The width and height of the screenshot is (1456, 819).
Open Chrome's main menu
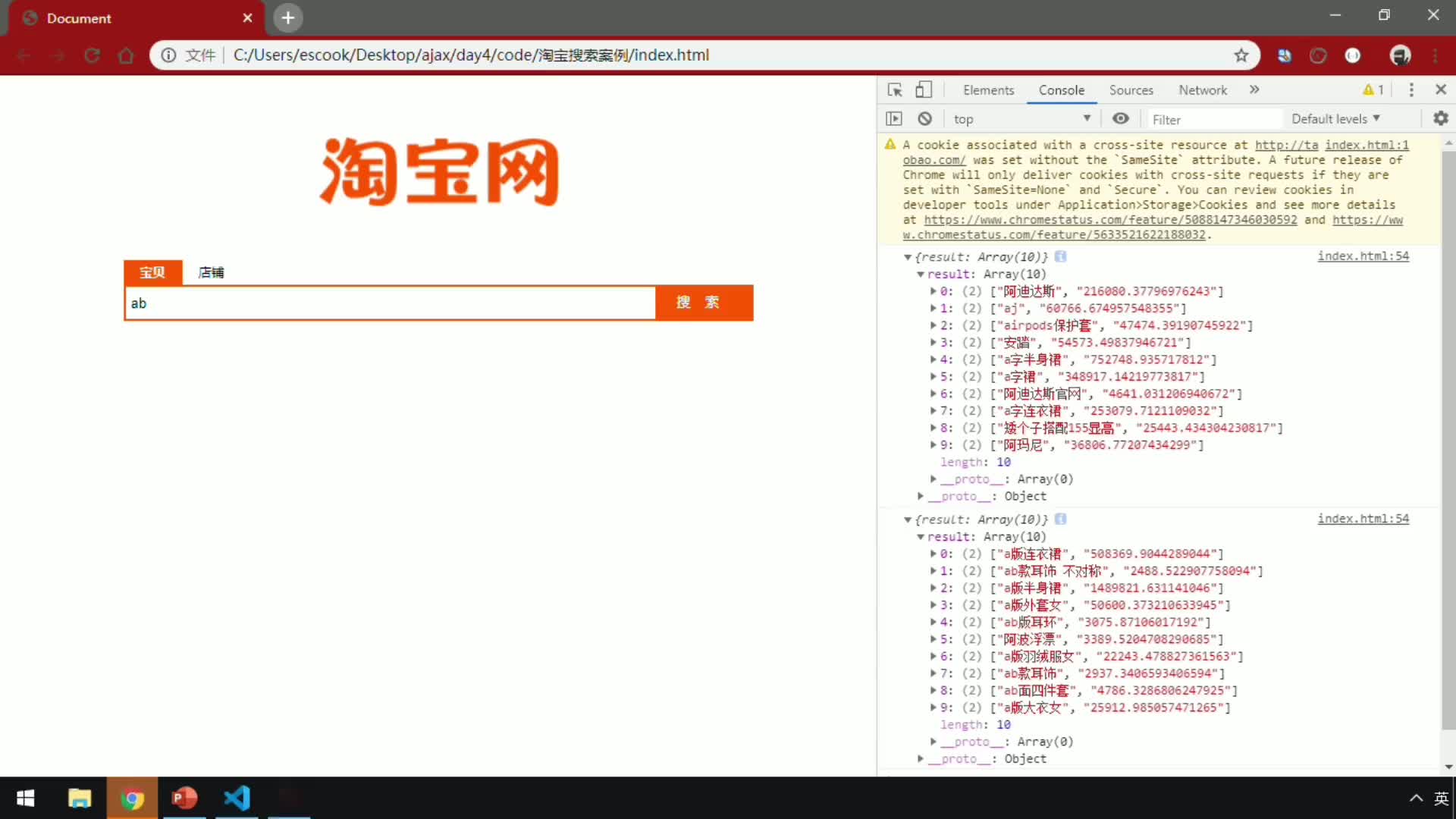click(1435, 55)
